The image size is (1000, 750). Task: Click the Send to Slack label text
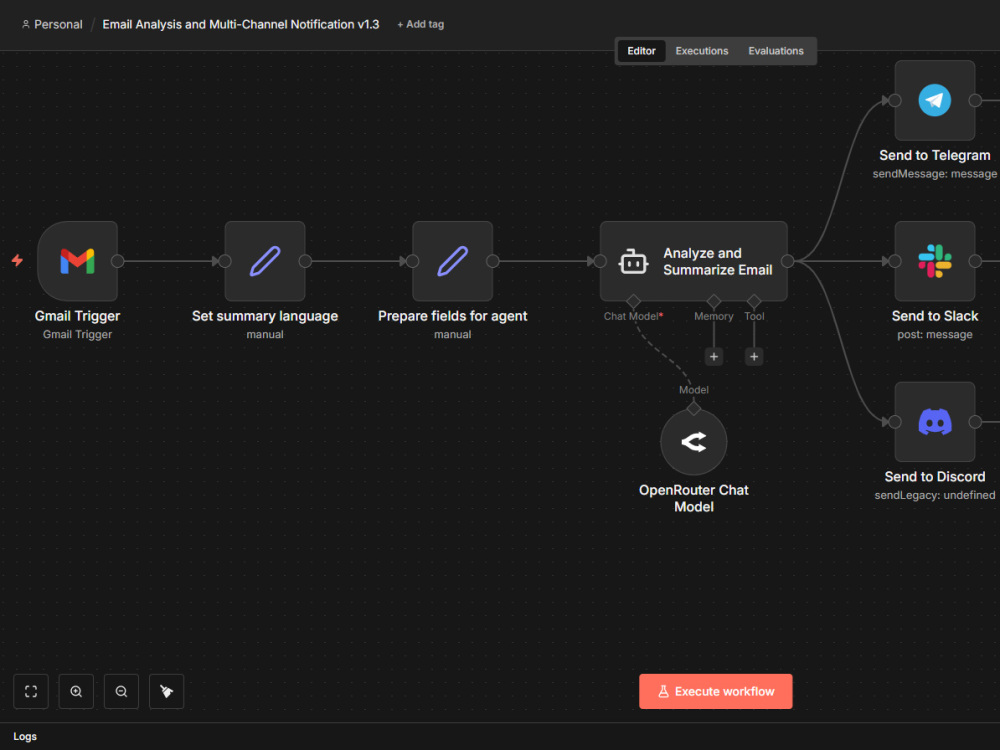click(934, 316)
